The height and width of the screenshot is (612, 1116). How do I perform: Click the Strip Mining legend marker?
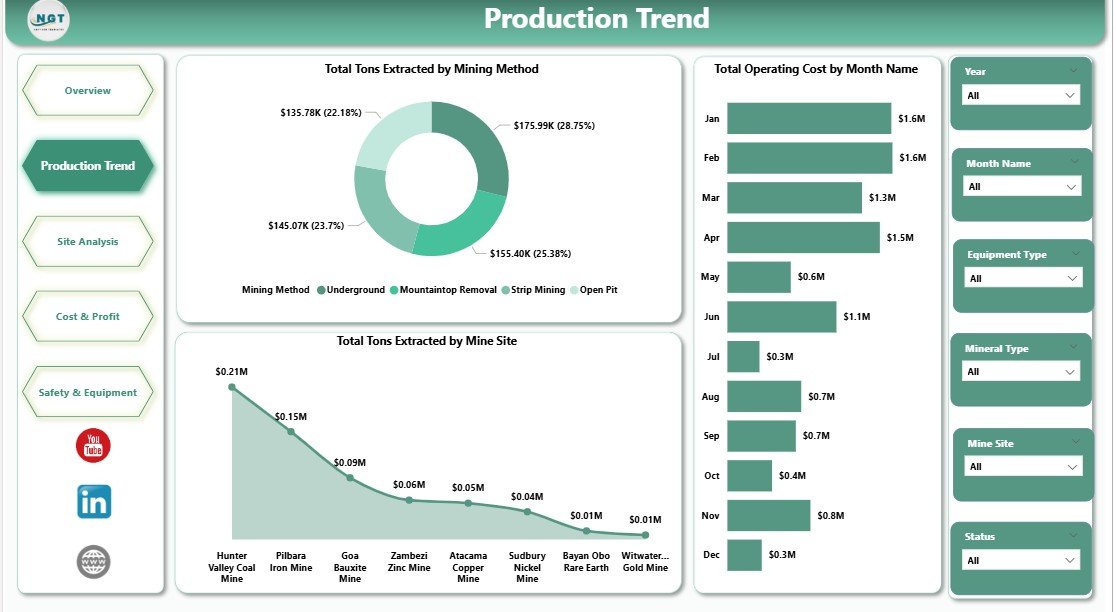pos(505,290)
